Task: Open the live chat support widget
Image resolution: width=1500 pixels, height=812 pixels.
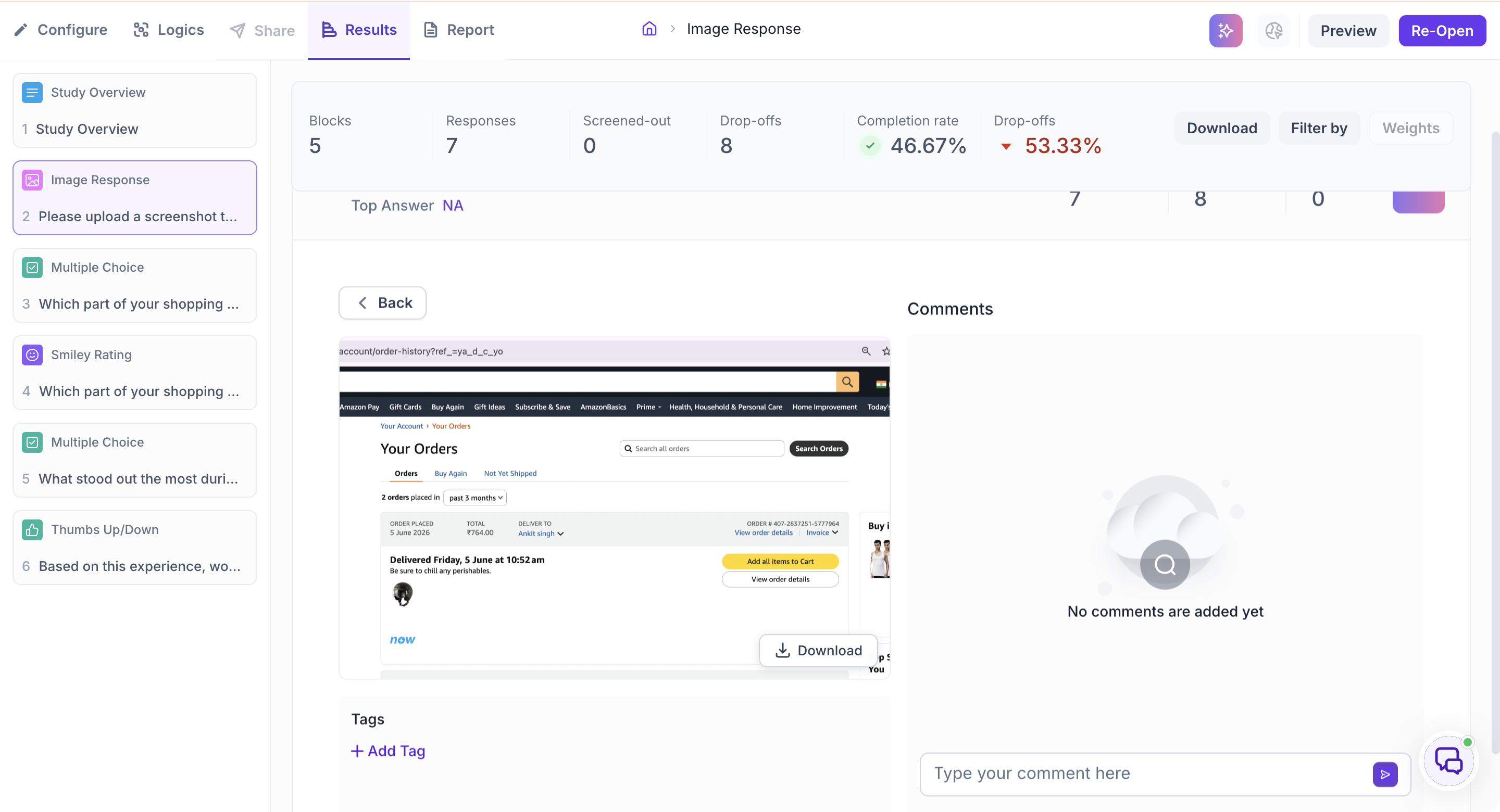Action: pyautogui.click(x=1448, y=761)
